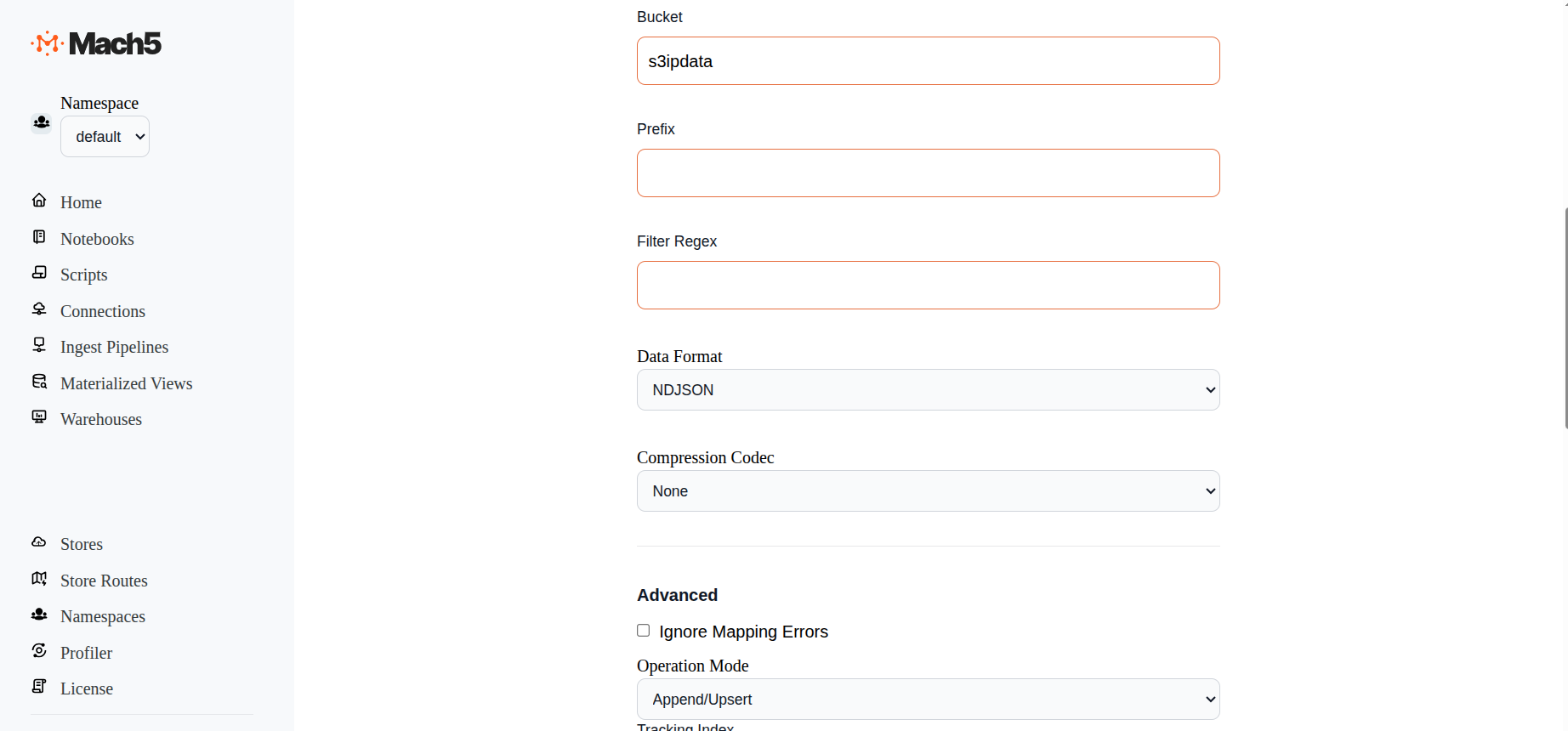Open the Data Format dropdown

click(928, 390)
